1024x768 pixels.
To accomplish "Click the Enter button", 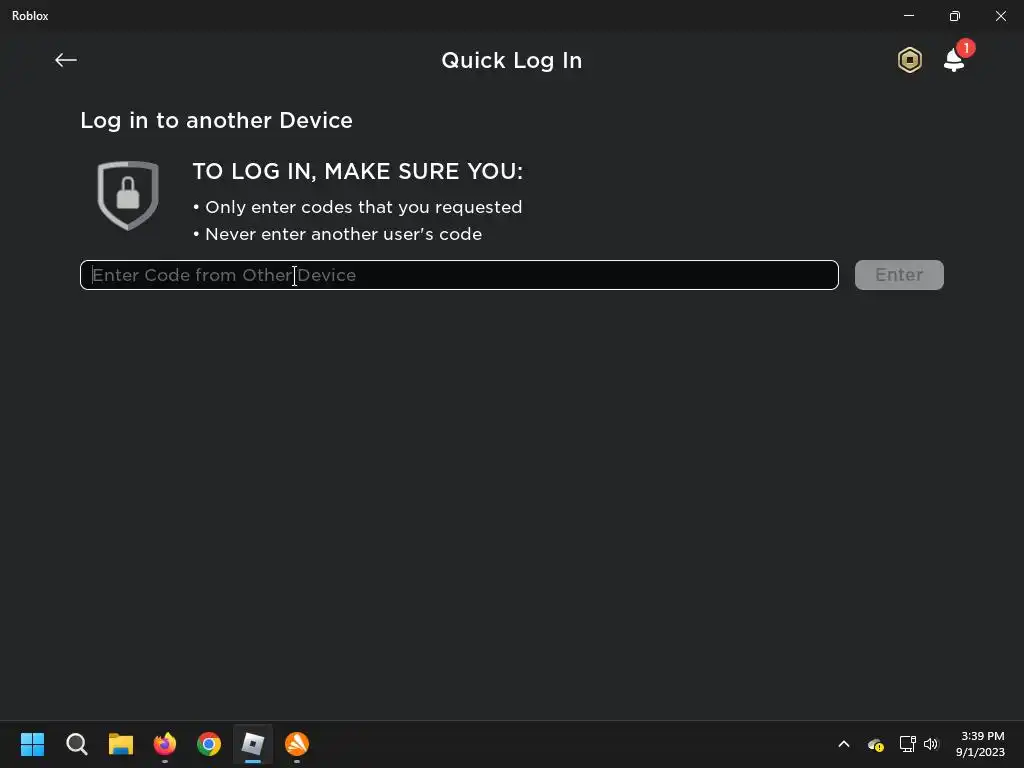I will click(899, 275).
